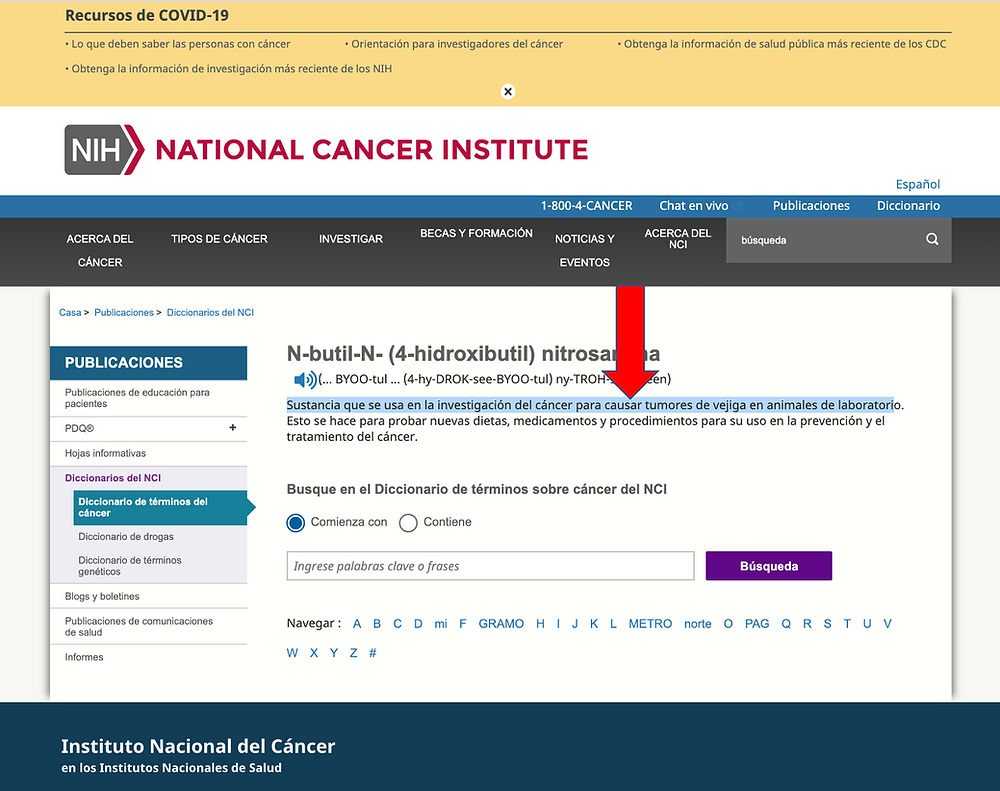Open the CDC public health information link
The width and height of the screenshot is (1000, 791).
coord(785,44)
